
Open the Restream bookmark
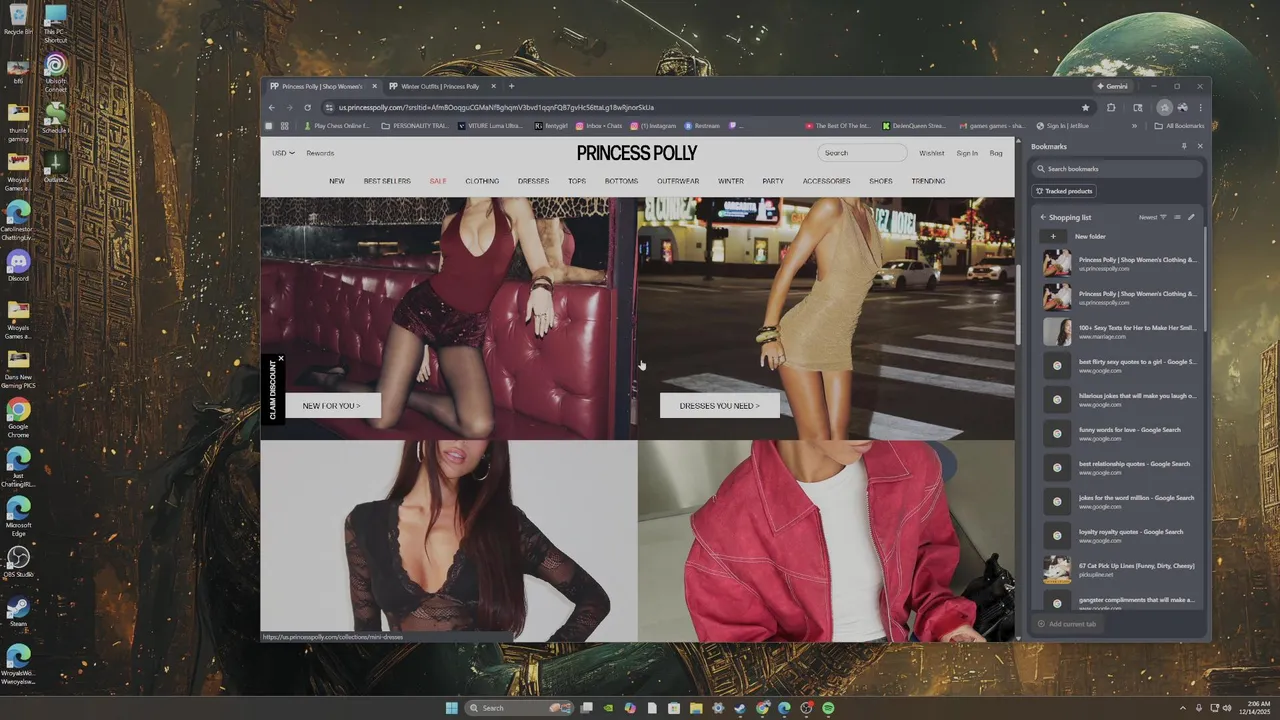tap(702, 126)
